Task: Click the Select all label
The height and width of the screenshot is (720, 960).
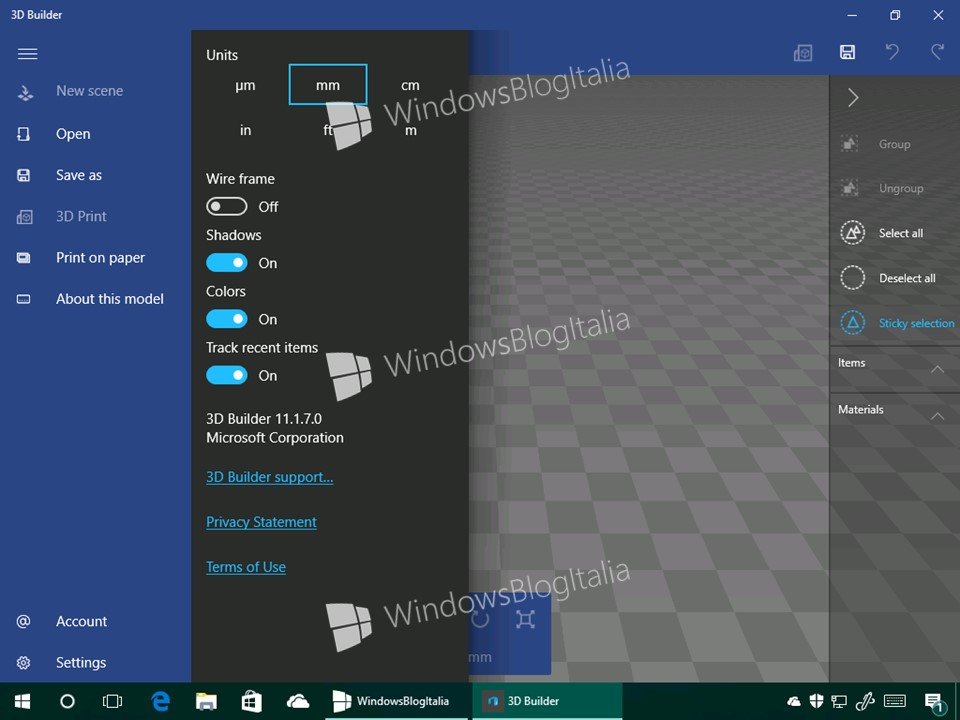Action: point(901,233)
